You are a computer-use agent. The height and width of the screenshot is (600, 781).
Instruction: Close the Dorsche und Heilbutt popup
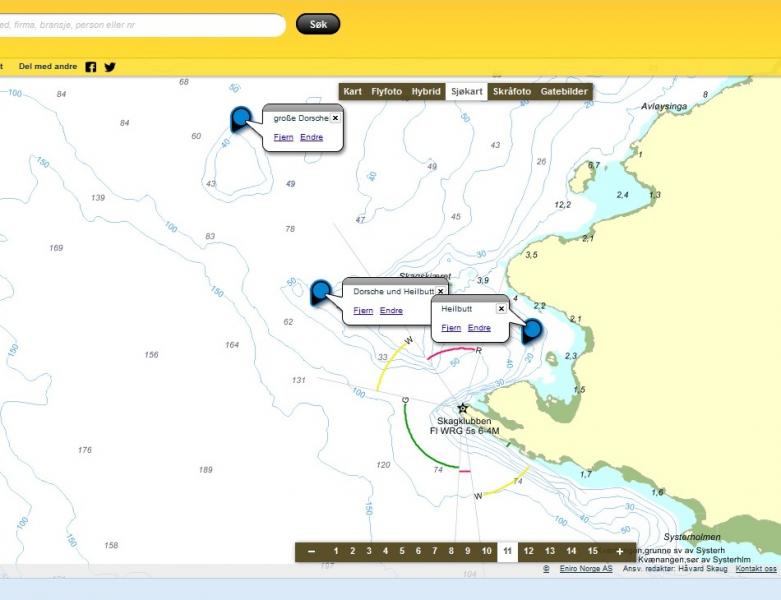440,291
